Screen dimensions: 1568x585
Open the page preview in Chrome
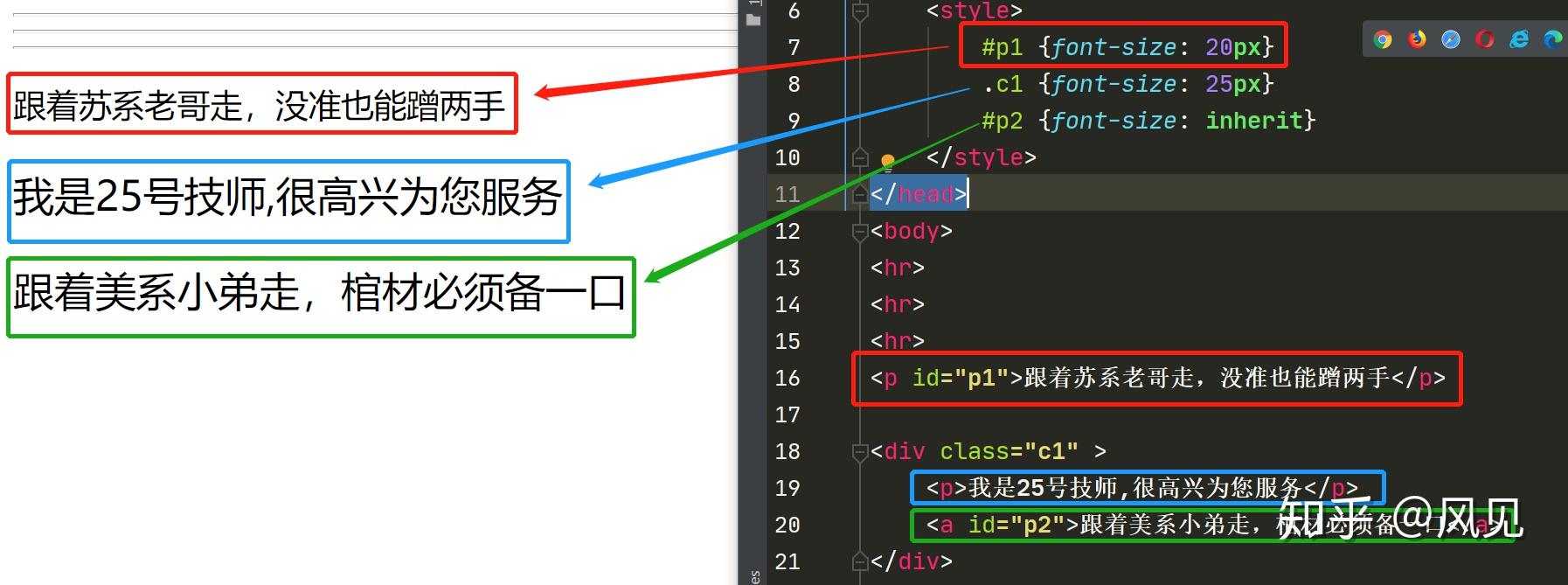tap(1383, 39)
